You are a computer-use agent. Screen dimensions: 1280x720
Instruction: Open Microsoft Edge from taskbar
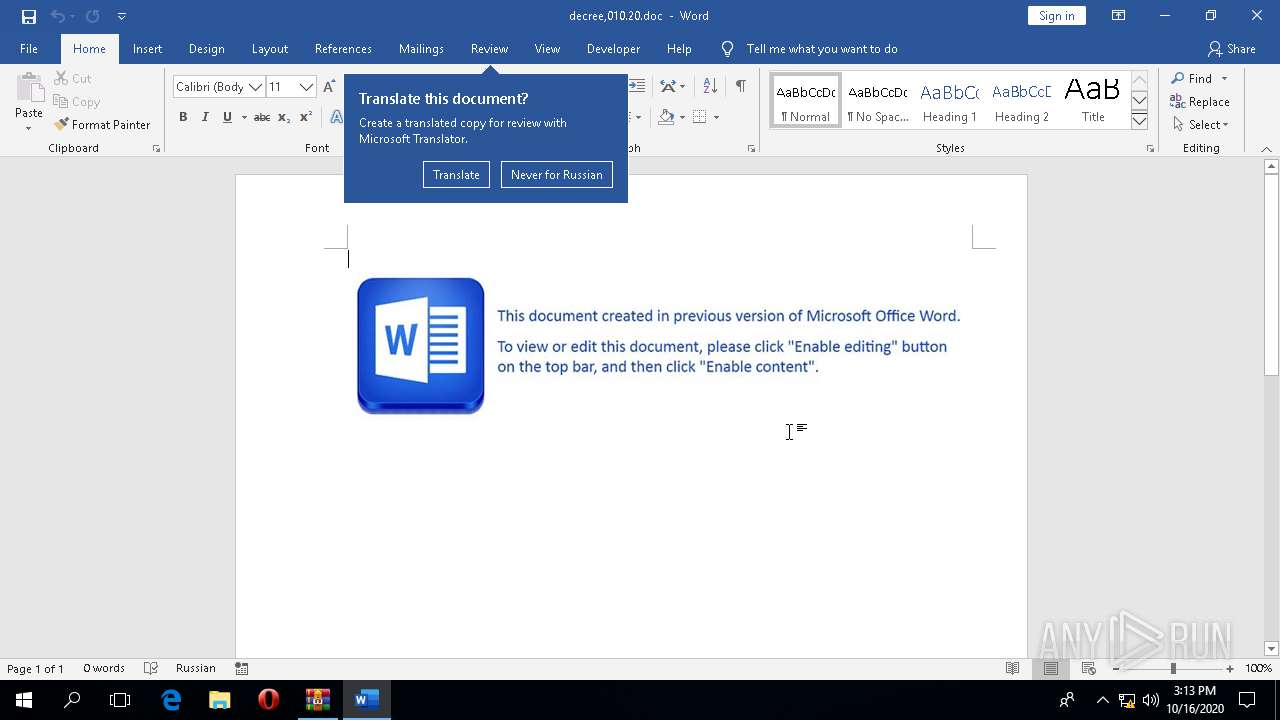pyautogui.click(x=171, y=699)
